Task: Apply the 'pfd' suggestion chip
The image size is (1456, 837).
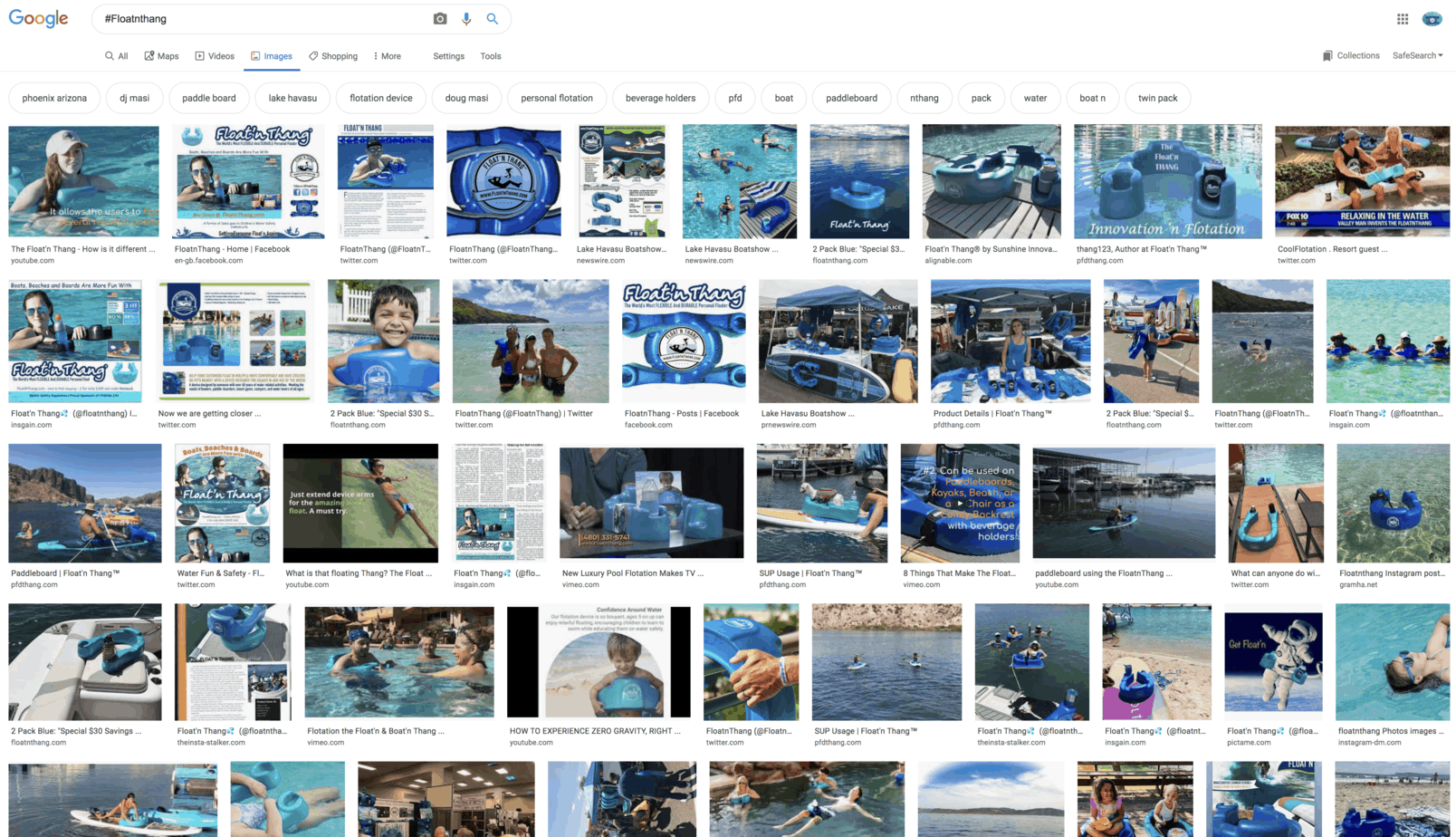Action: click(735, 98)
